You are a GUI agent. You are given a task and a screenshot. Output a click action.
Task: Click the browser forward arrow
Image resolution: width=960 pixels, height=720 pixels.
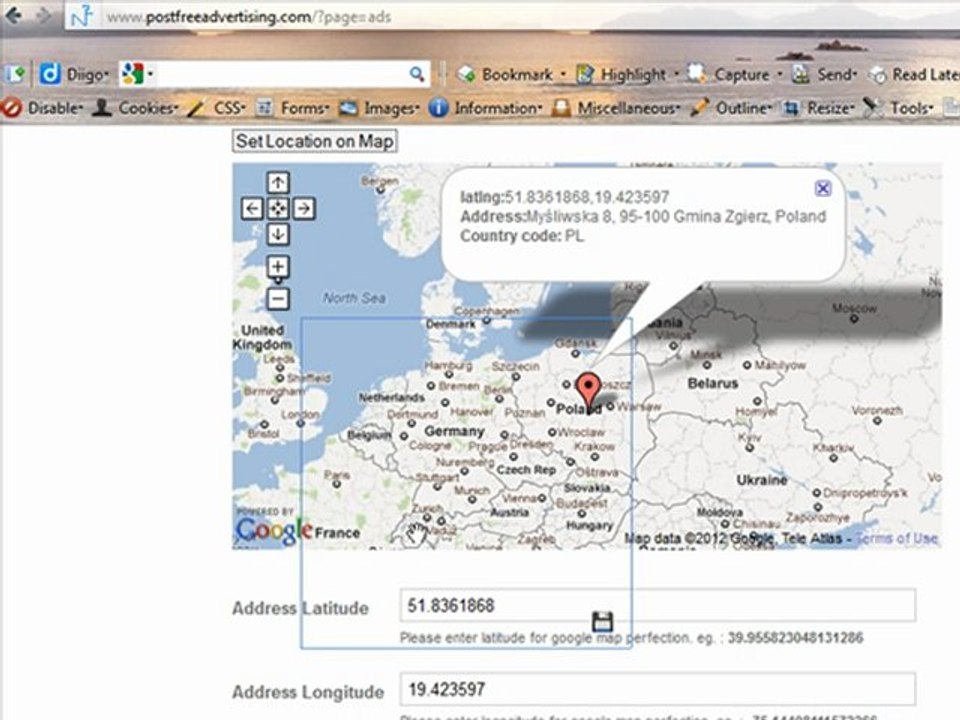pyautogui.click(x=43, y=15)
